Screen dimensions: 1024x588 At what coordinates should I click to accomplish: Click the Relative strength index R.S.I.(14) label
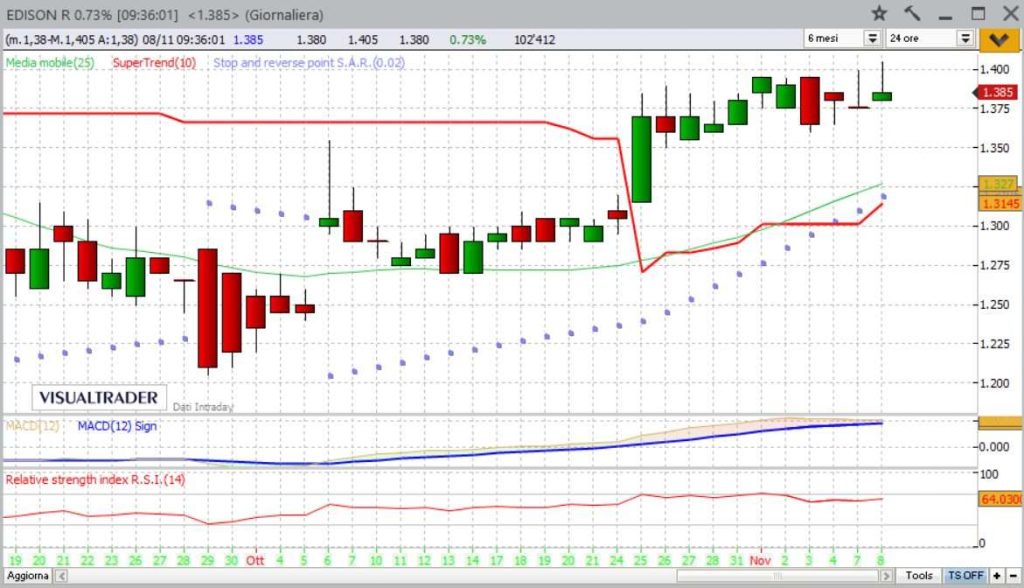tap(95, 480)
